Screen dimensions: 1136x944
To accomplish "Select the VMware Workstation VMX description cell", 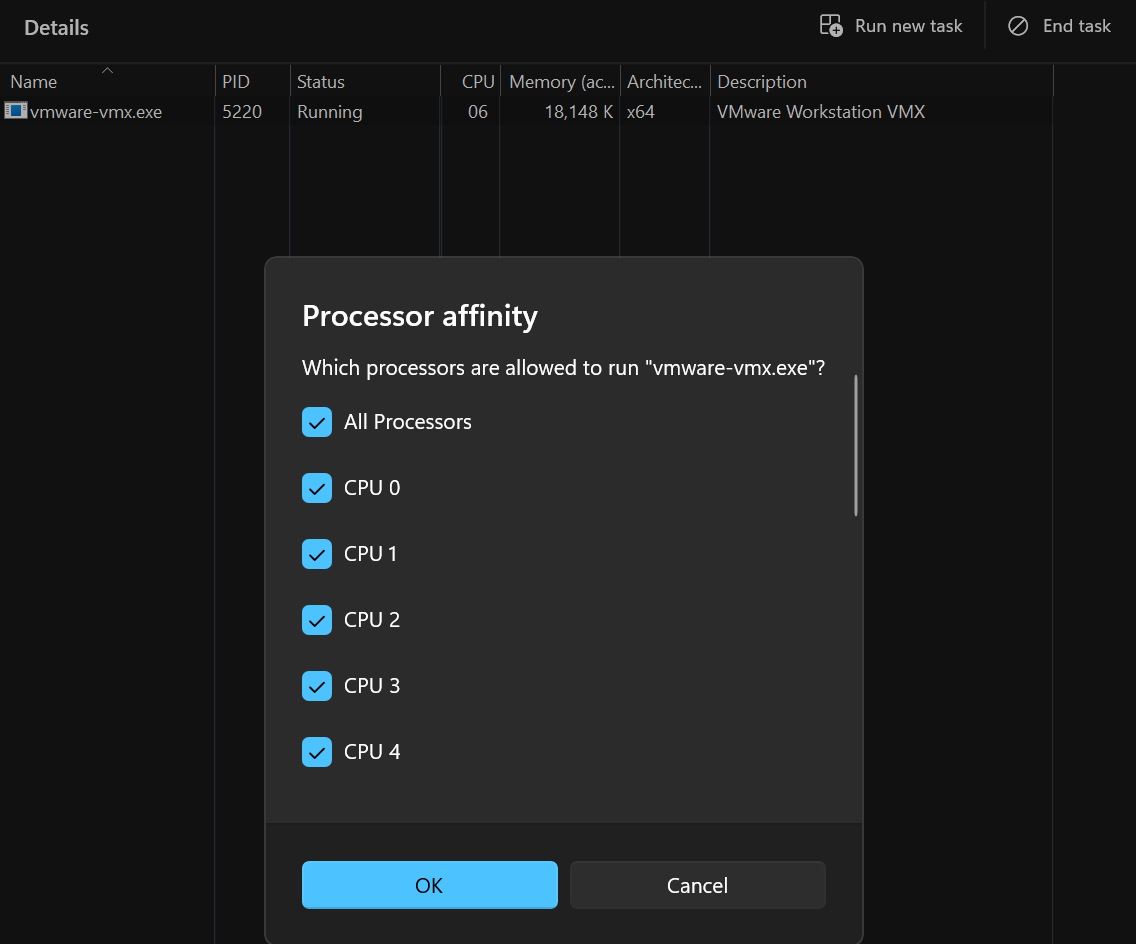I will 821,112.
